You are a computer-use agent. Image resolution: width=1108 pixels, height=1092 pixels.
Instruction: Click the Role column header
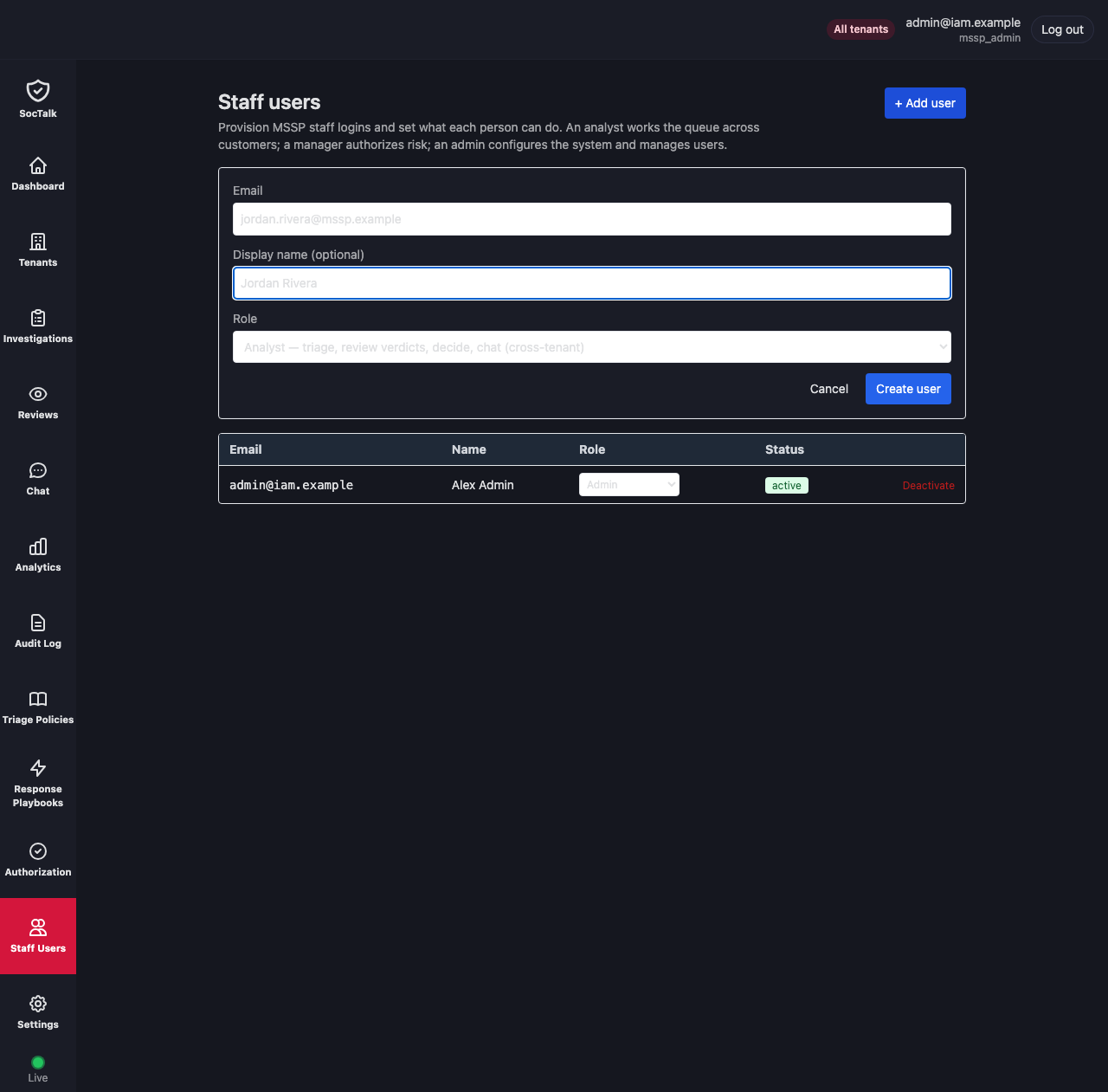[x=592, y=449]
